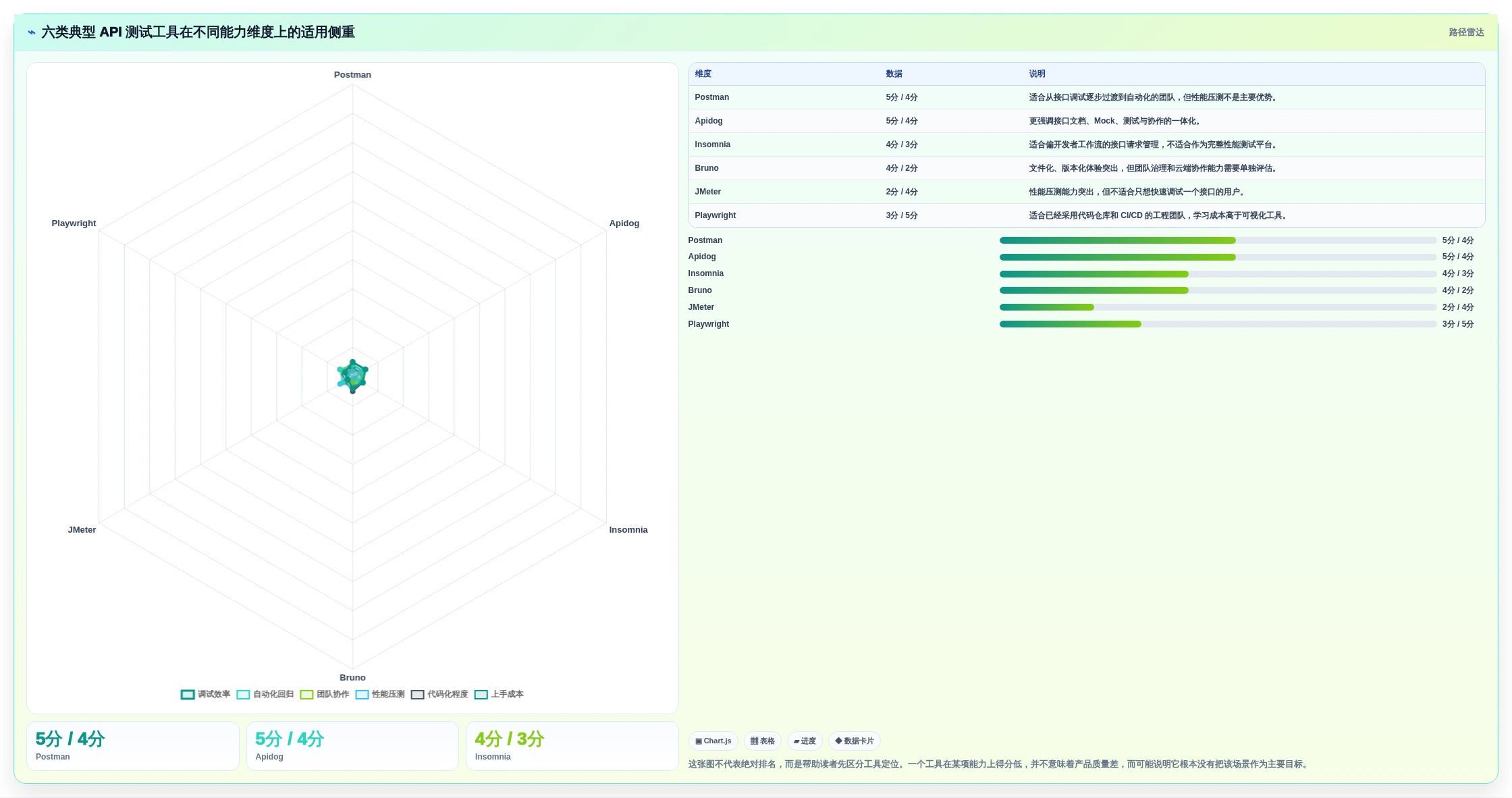Click the Postman progress bar
Image resolution: width=1512 pixels, height=798 pixels.
tap(1218, 240)
